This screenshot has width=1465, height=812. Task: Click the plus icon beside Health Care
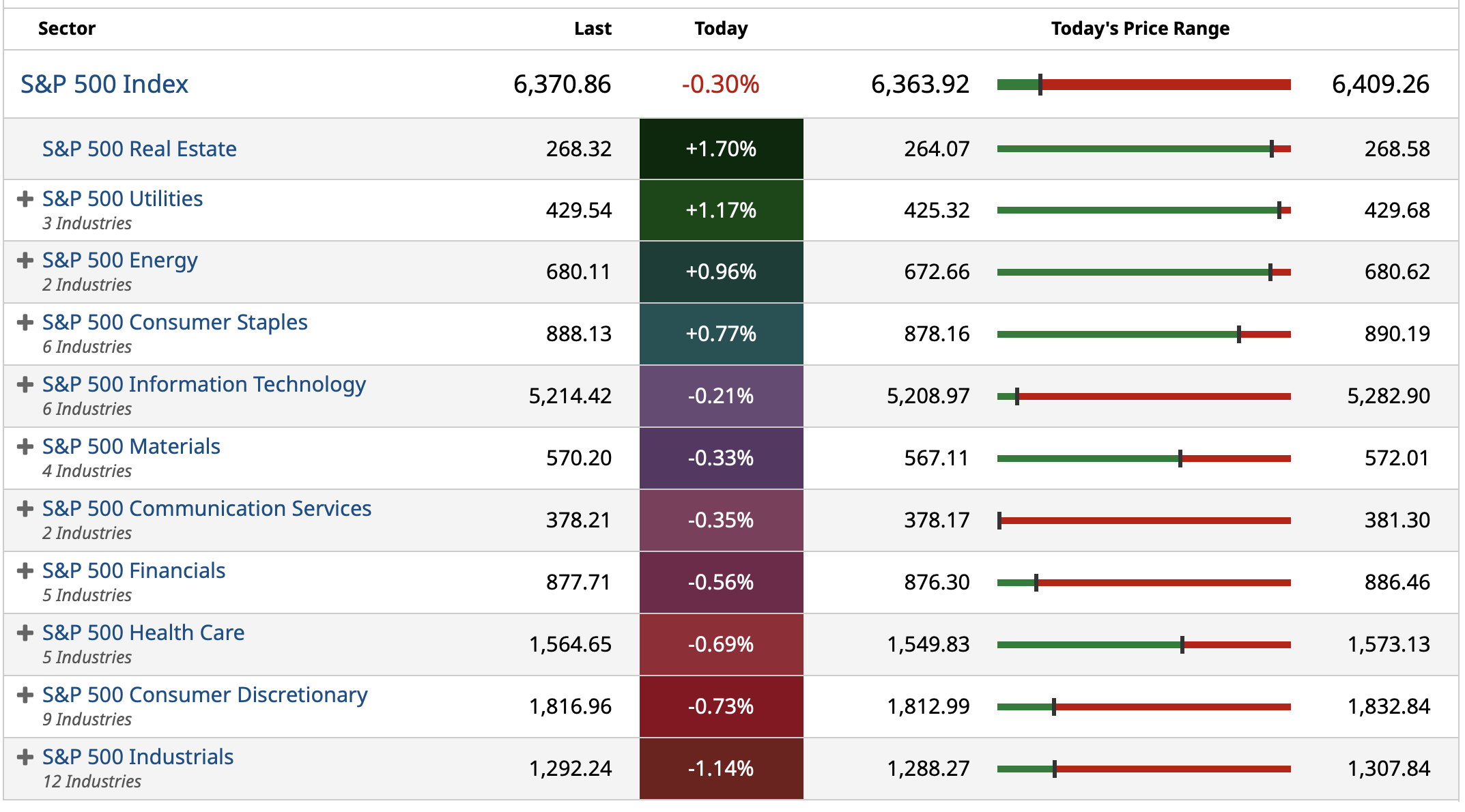pyautogui.click(x=25, y=633)
